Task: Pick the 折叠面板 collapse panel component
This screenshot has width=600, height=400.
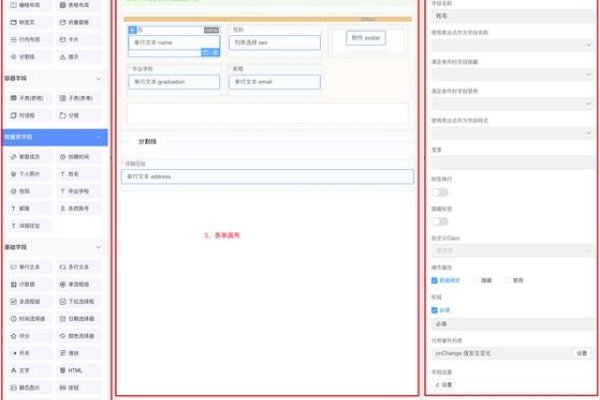Action: pos(79,22)
